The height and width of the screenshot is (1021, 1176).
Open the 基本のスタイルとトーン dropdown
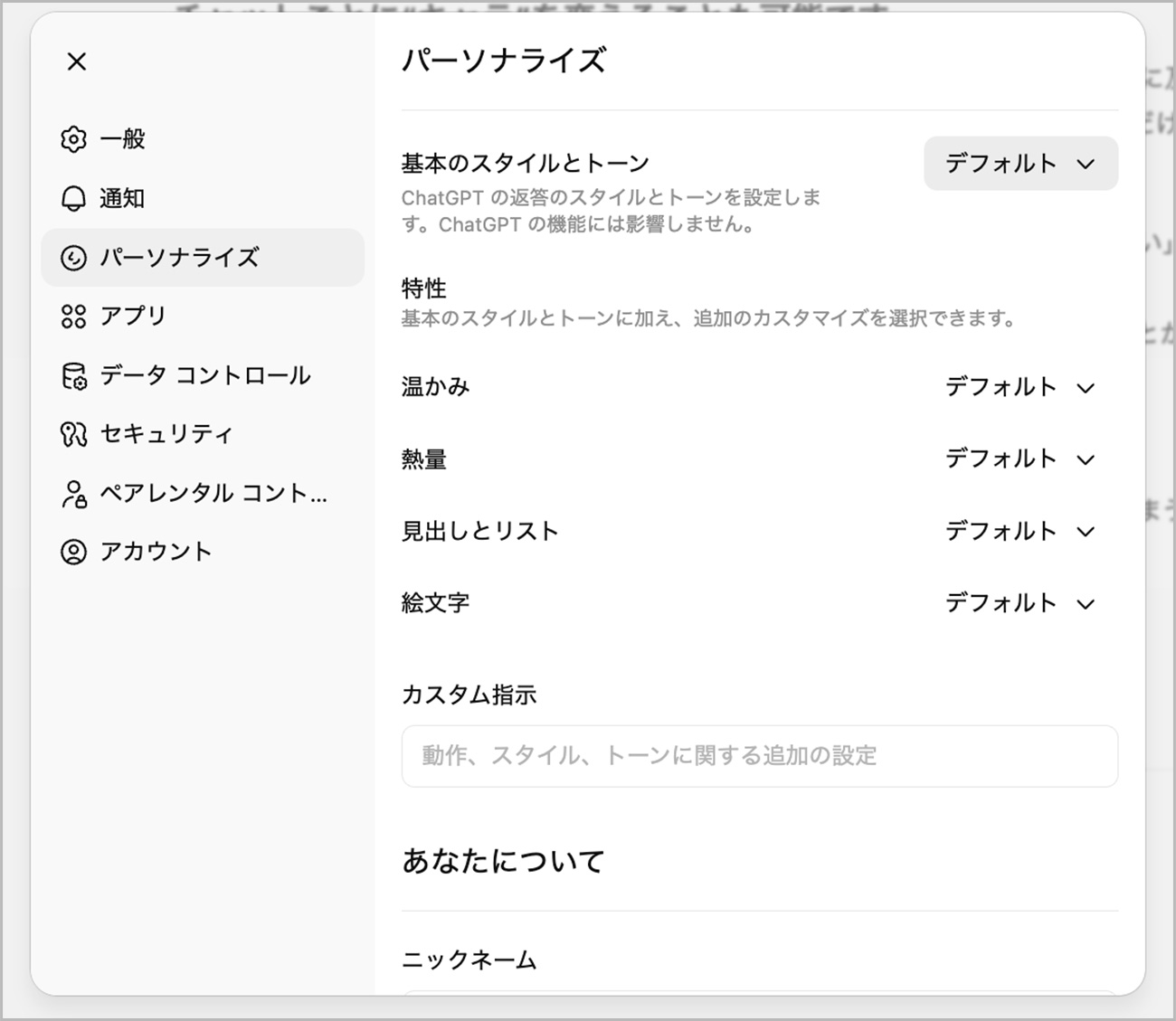1020,164
